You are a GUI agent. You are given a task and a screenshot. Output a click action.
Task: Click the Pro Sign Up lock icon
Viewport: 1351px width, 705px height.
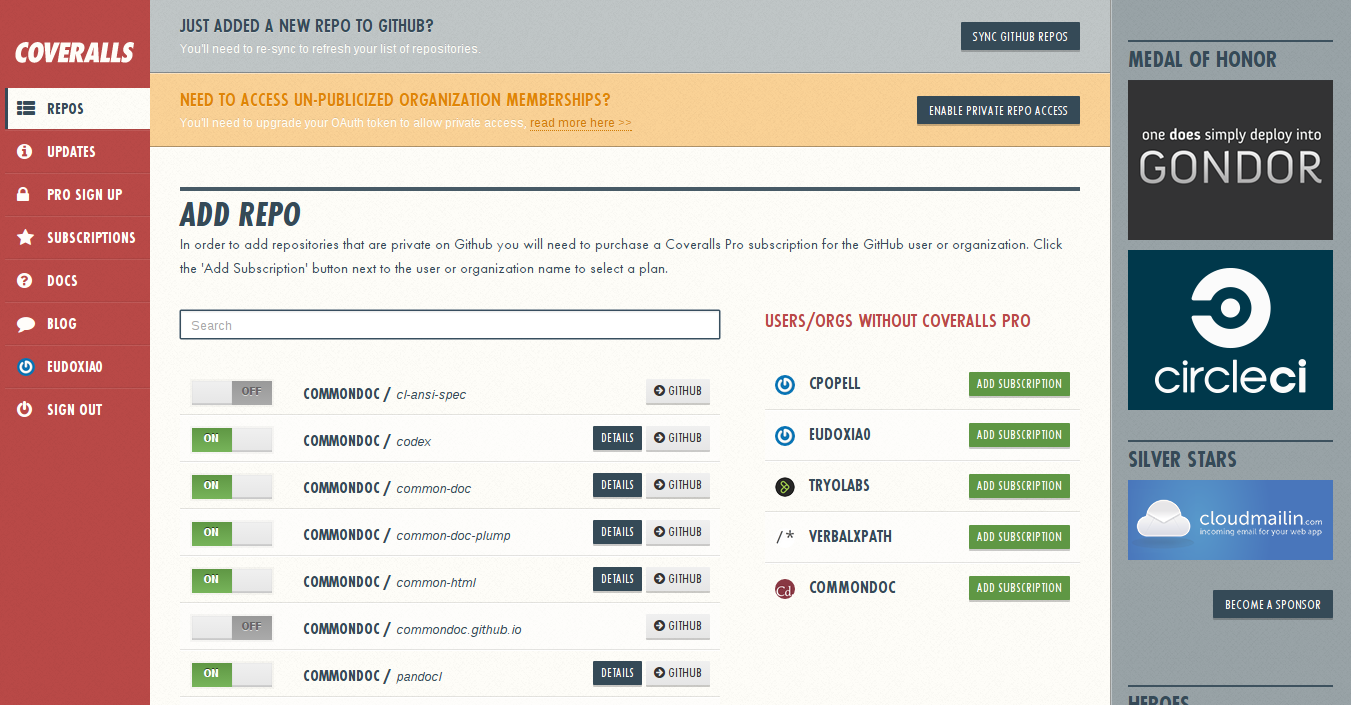26,194
